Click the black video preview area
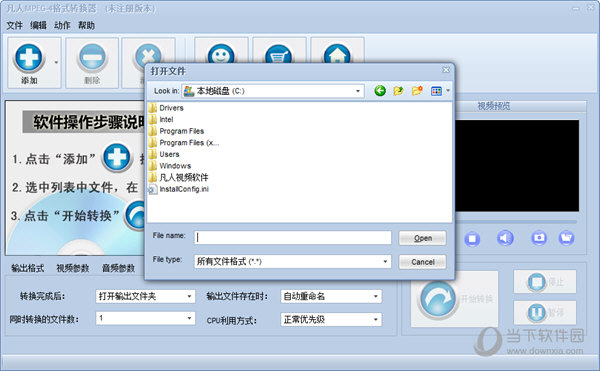The width and height of the screenshot is (600, 371). coord(517,166)
